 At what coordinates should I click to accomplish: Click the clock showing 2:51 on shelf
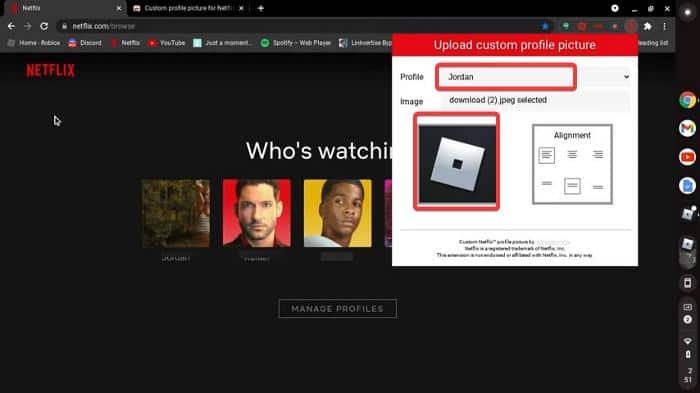(689, 375)
